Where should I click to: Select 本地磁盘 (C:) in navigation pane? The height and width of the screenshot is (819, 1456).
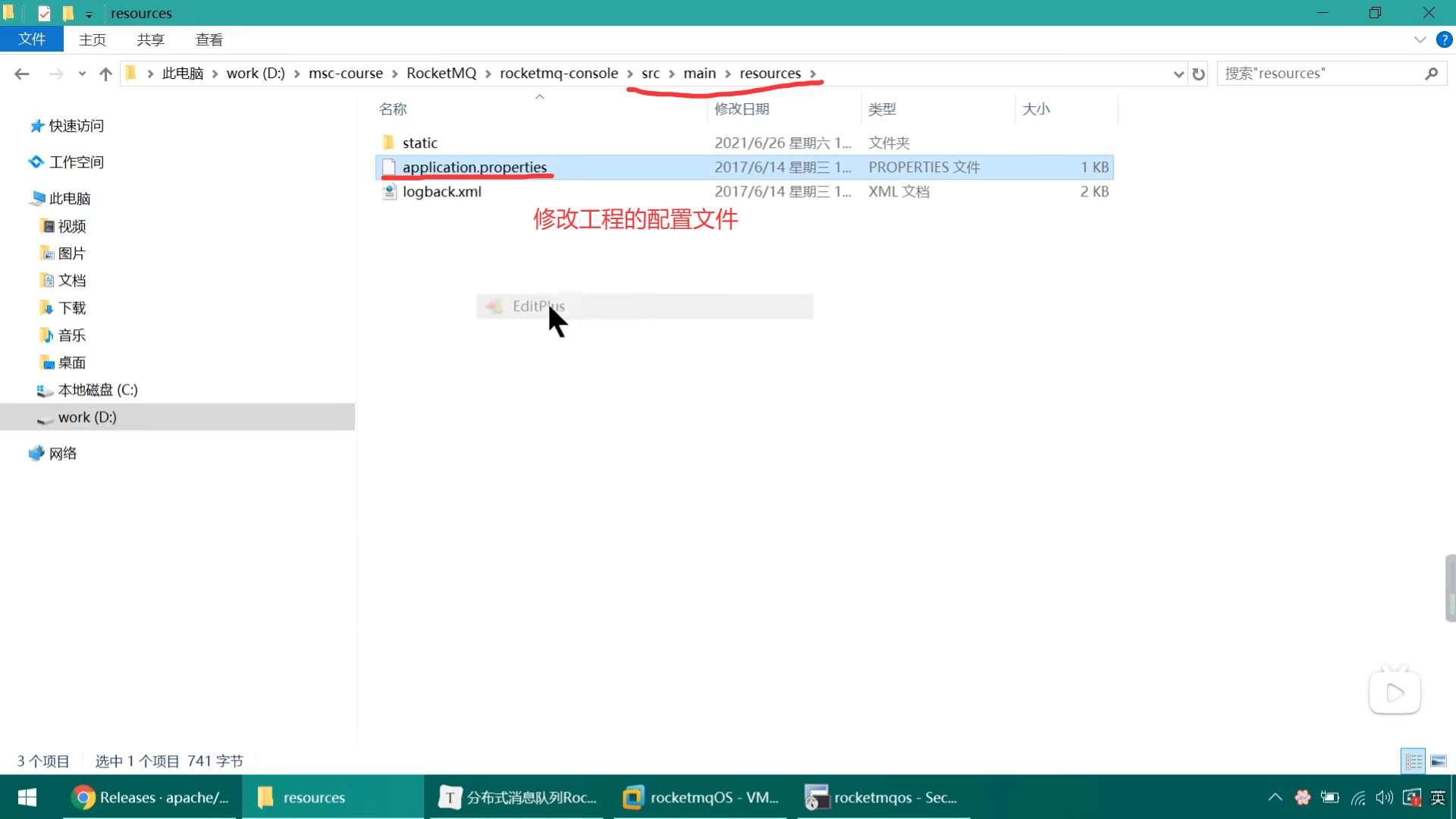click(97, 390)
